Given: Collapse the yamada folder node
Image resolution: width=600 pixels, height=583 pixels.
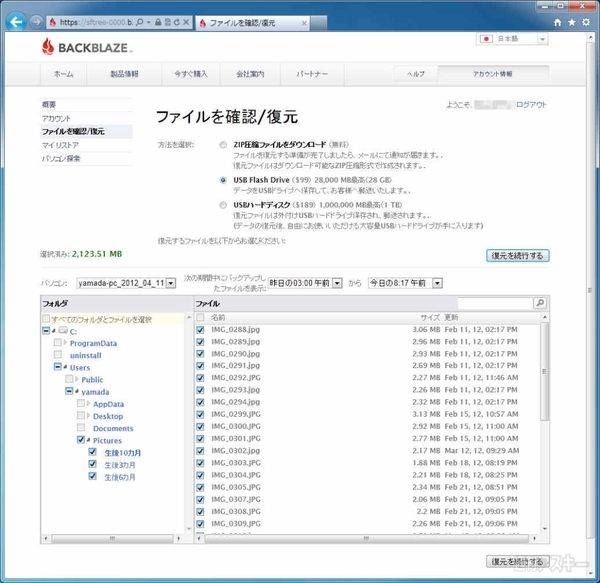Looking at the screenshot, I should coord(77,391).
